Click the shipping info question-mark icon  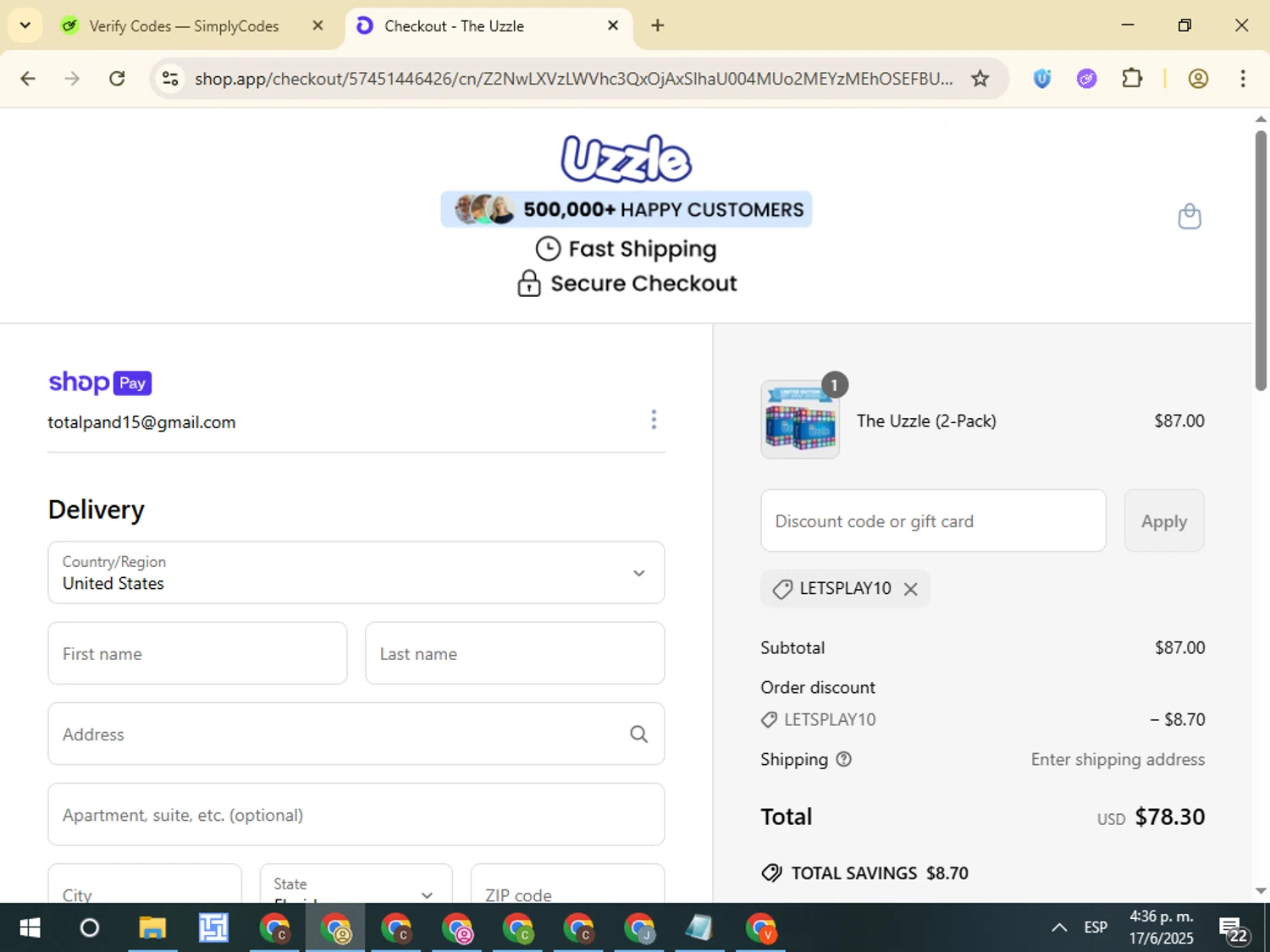843,759
